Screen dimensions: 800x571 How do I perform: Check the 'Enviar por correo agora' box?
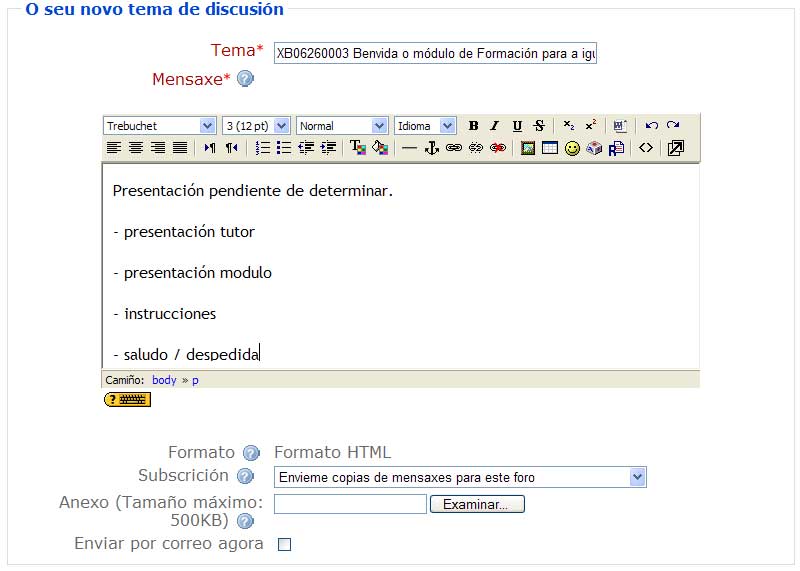[284, 545]
